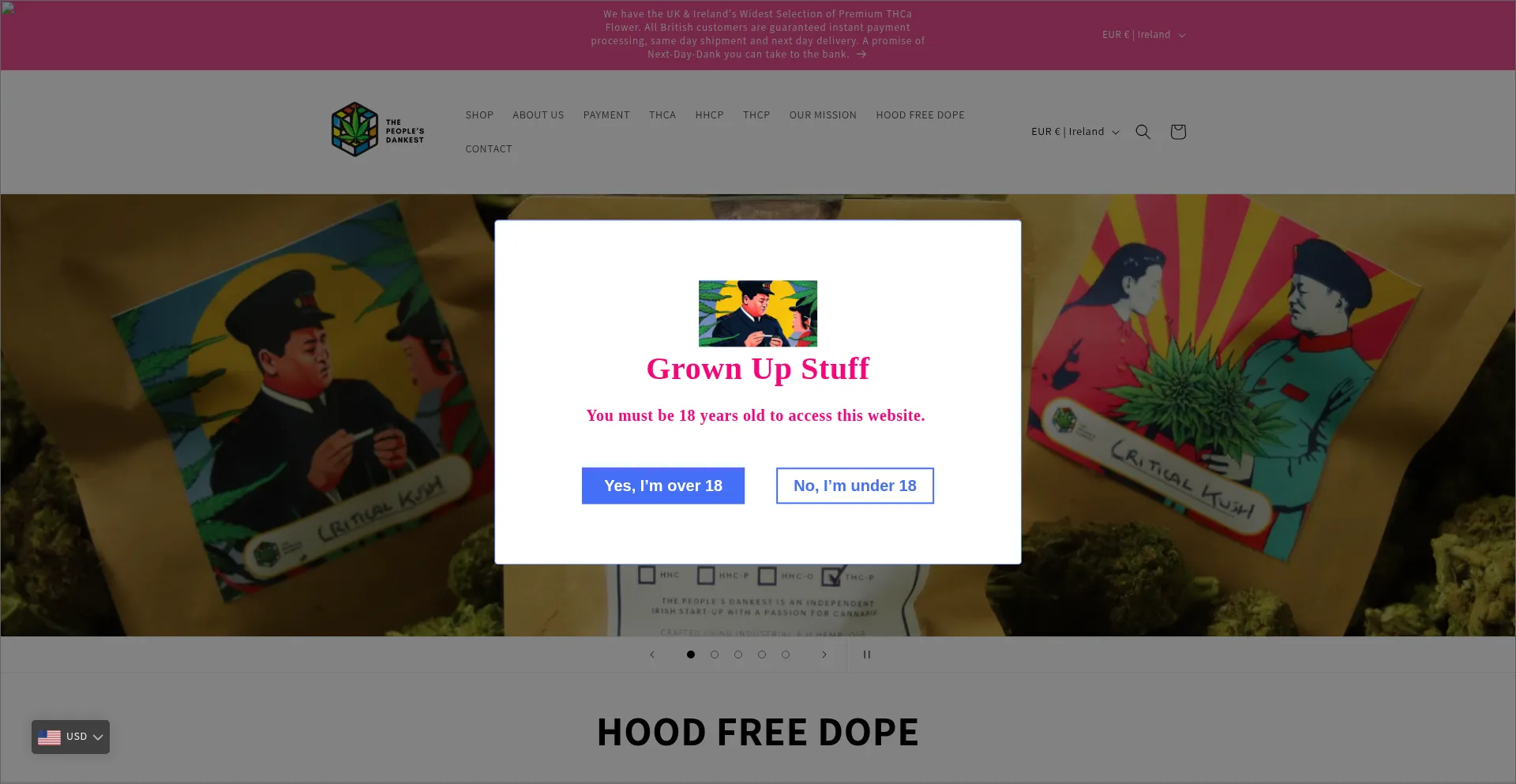
Task: Click the US flag currency icon
Action: coord(49,737)
